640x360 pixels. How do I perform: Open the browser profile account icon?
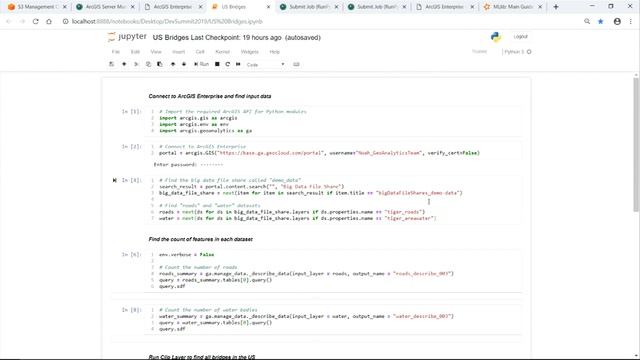pos(617,21)
